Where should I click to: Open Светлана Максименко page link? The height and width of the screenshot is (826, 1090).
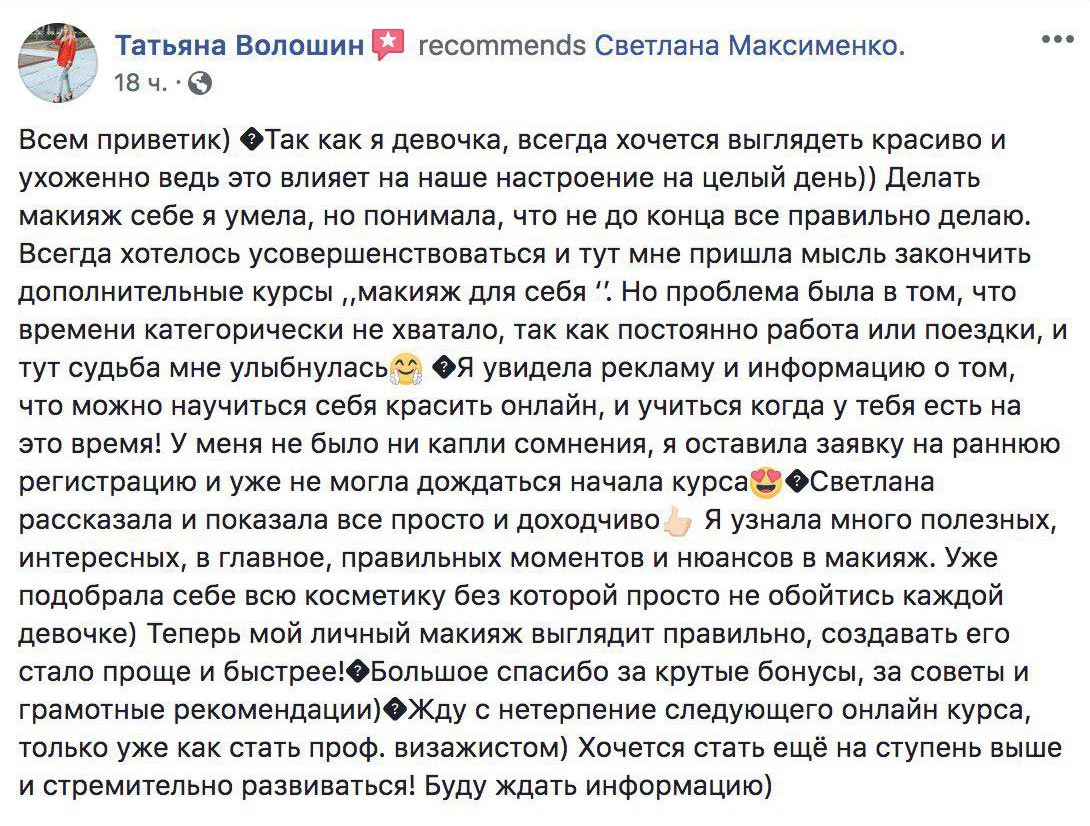[x=749, y=45]
